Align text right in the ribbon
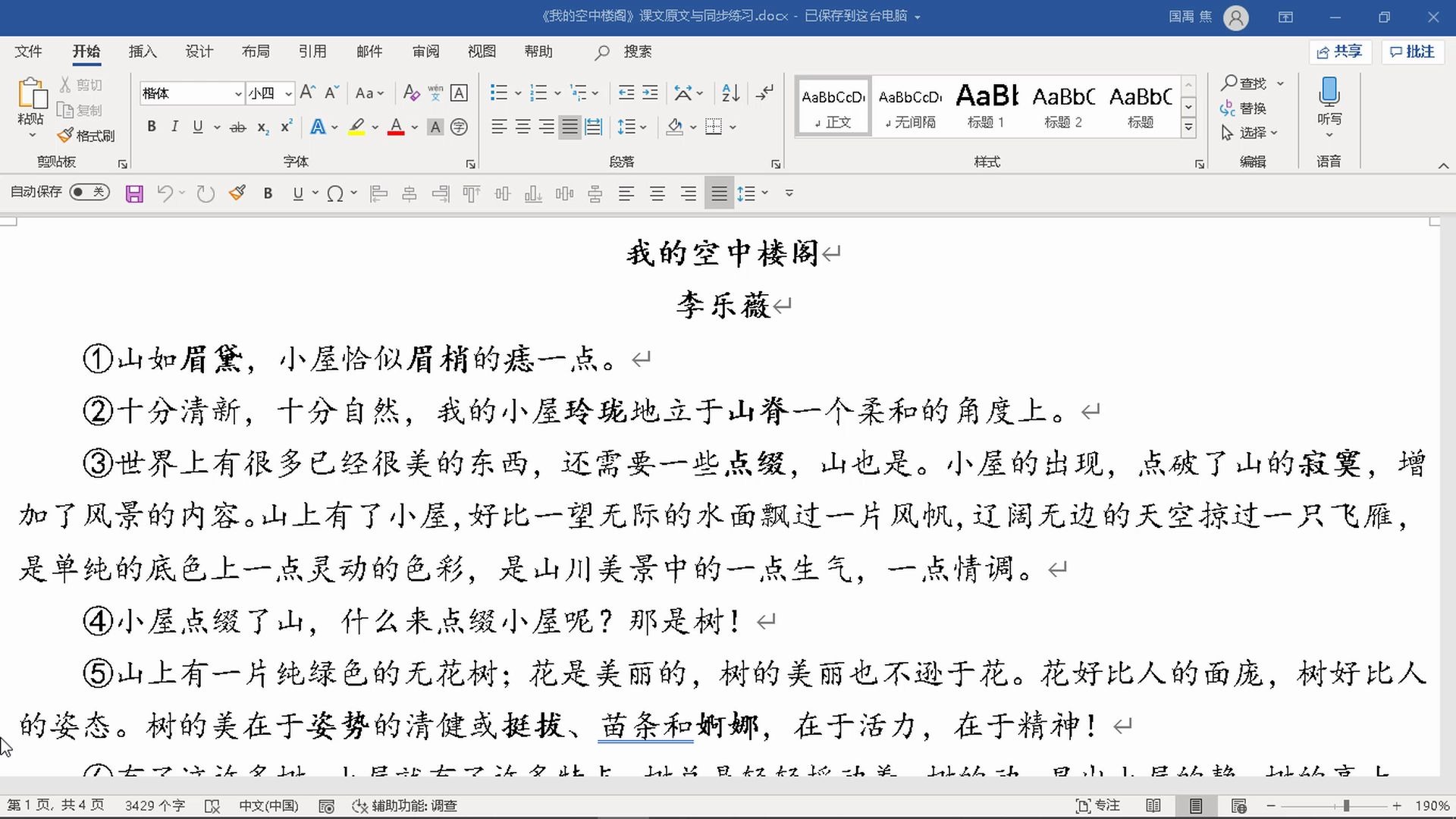 (546, 127)
